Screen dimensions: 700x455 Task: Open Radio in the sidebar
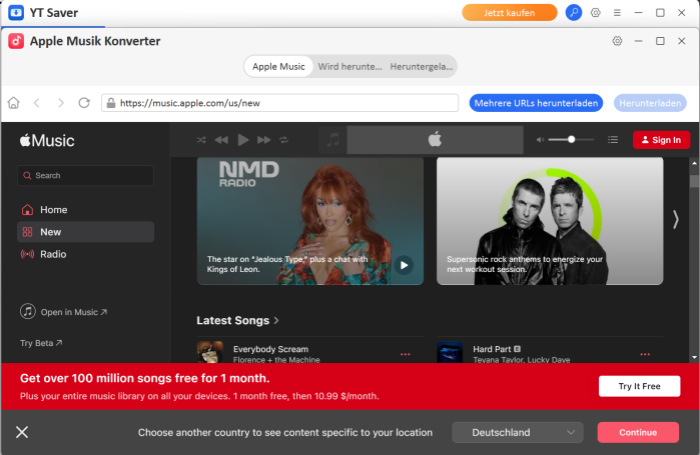[85, 254]
